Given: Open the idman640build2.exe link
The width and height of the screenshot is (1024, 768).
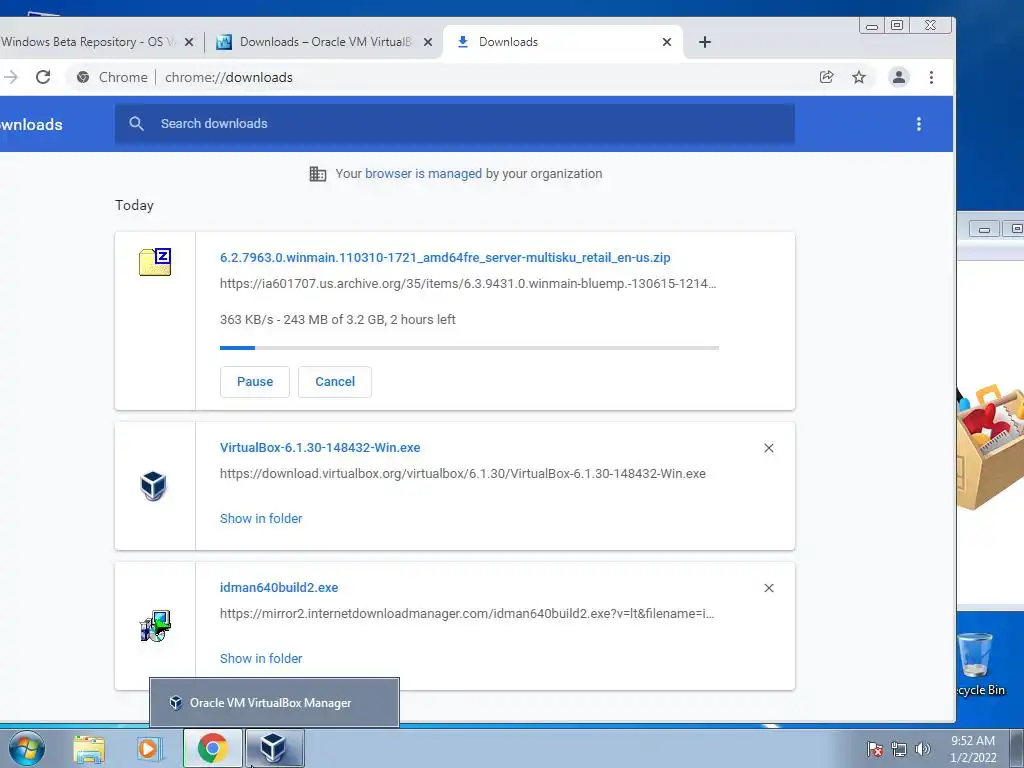Looking at the screenshot, I should [x=279, y=587].
